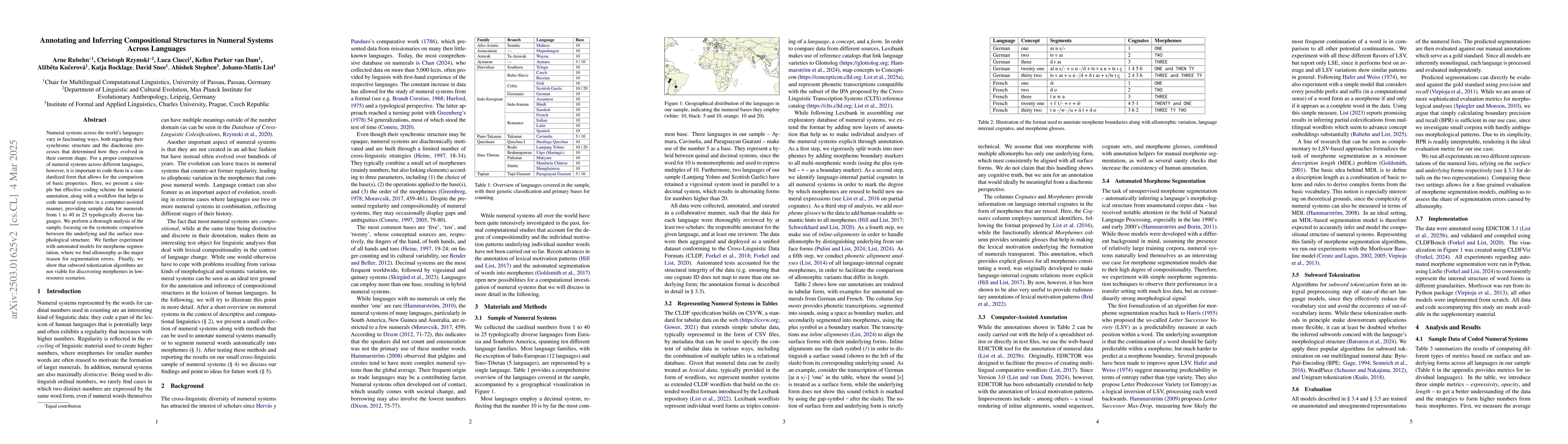The width and height of the screenshot is (1568, 444).
Task: Follow the Rzymski et al., 2020 citation
Action: (x=247, y=135)
